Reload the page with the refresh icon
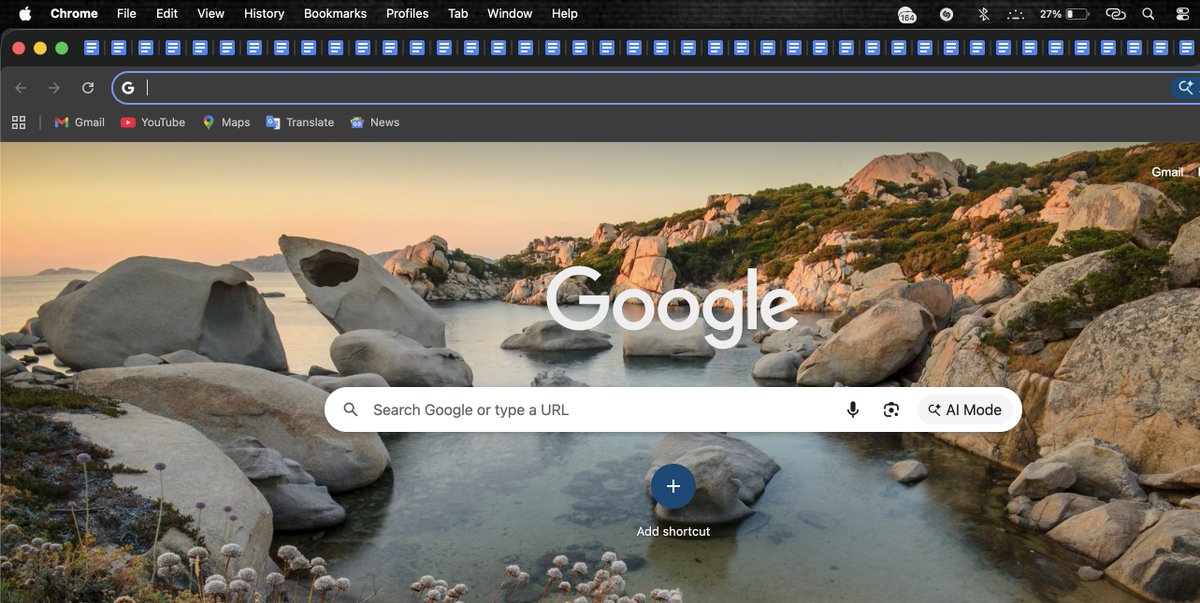Screen dimensions: 1200x603 (x=88, y=88)
